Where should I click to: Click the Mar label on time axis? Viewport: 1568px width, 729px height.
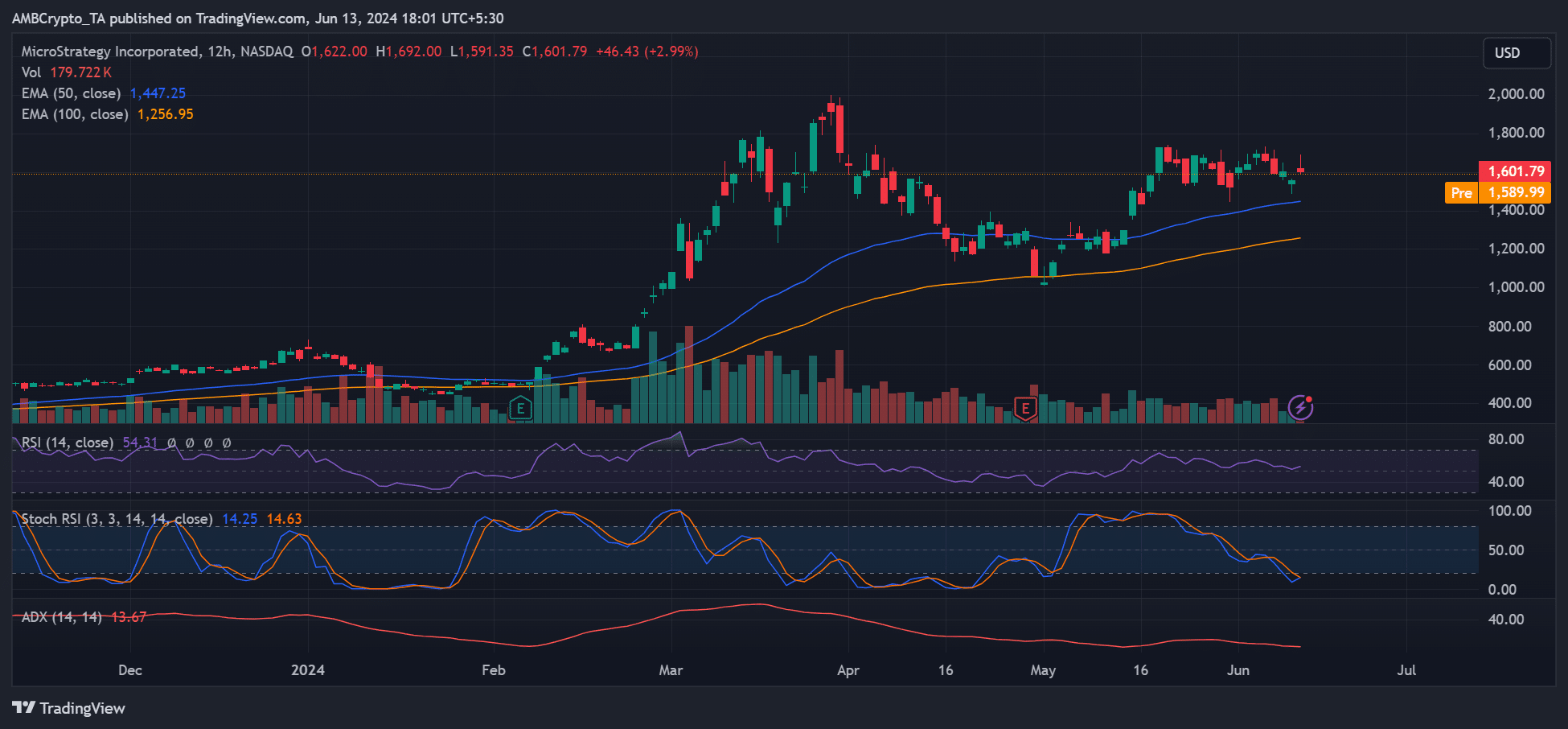tap(671, 670)
